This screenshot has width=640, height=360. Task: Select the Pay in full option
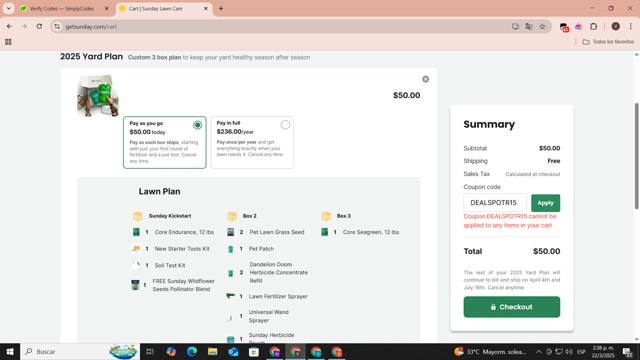coord(252,142)
